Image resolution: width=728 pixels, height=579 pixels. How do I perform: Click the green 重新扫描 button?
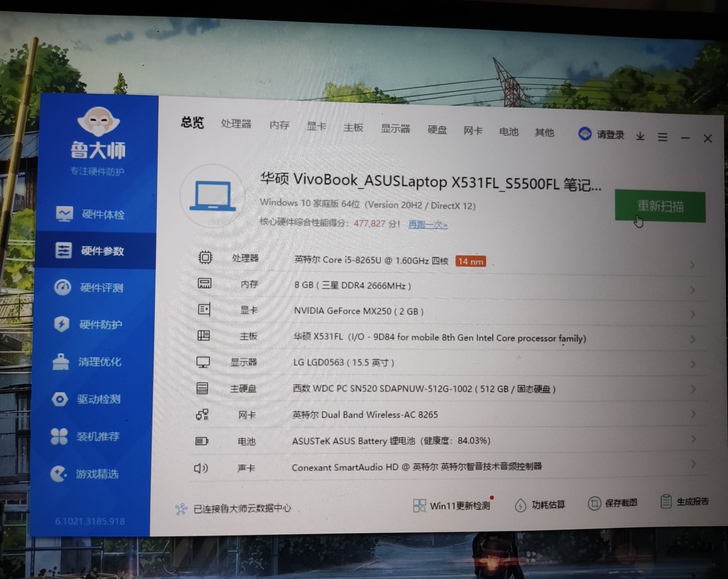tap(660, 206)
